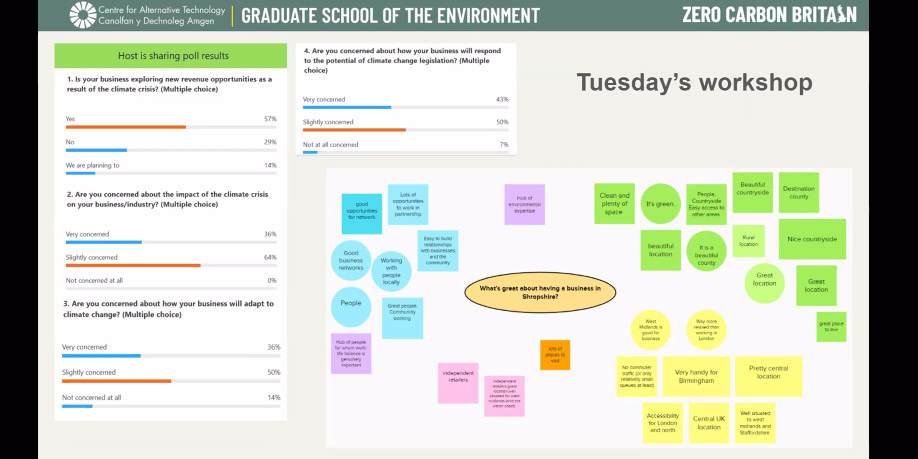Image resolution: width=918 pixels, height=459 pixels.
Task: Select the 'West Midlands is good for business' circle
Action: [650, 330]
